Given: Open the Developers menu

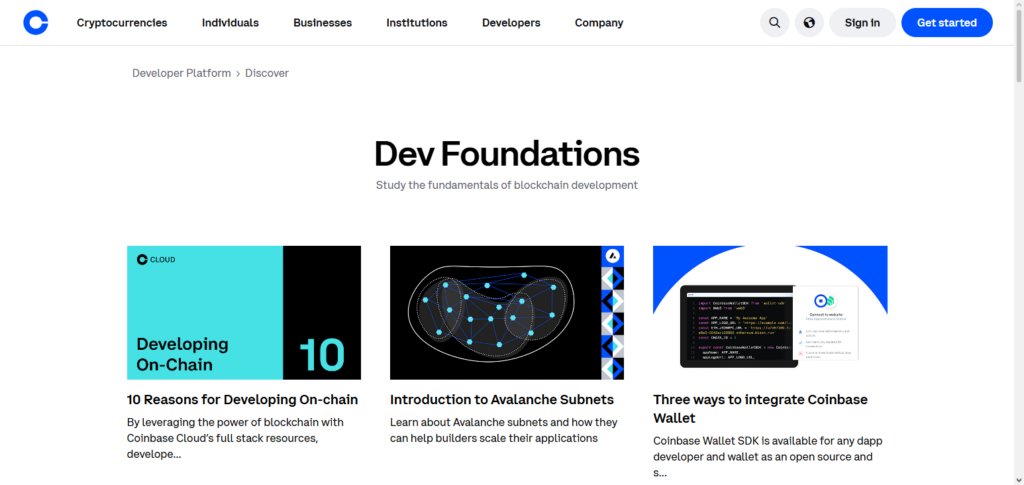Looking at the screenshot, I should [511, 23].
